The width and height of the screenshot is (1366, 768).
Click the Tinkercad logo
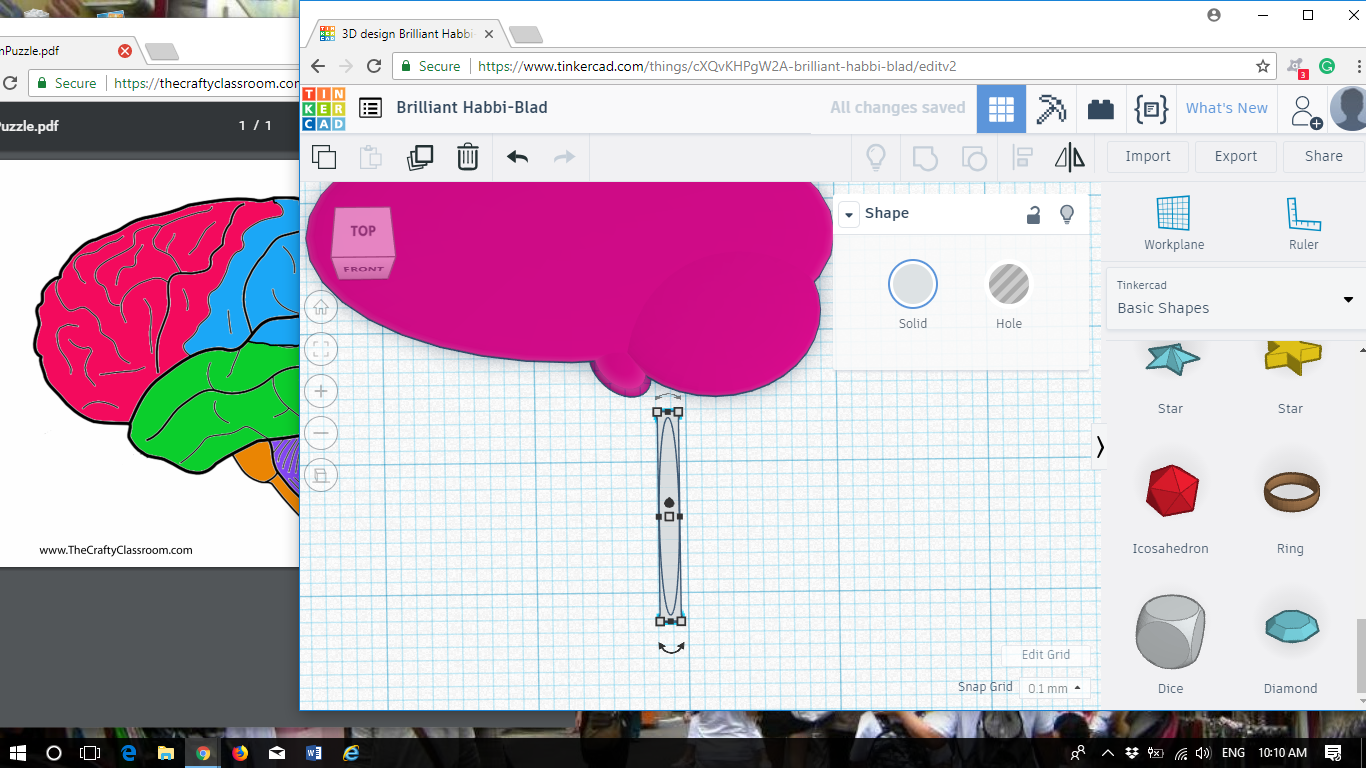[323, 108]
